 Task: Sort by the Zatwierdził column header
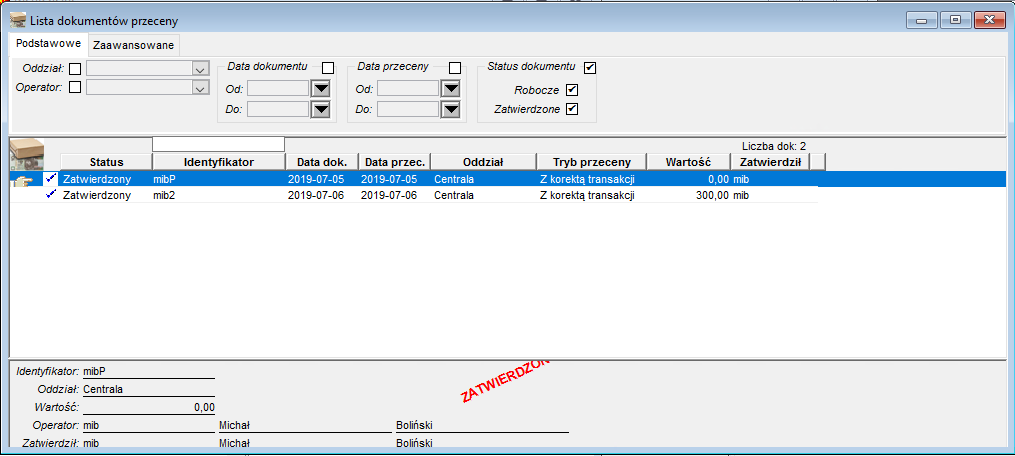pos(770,161)
